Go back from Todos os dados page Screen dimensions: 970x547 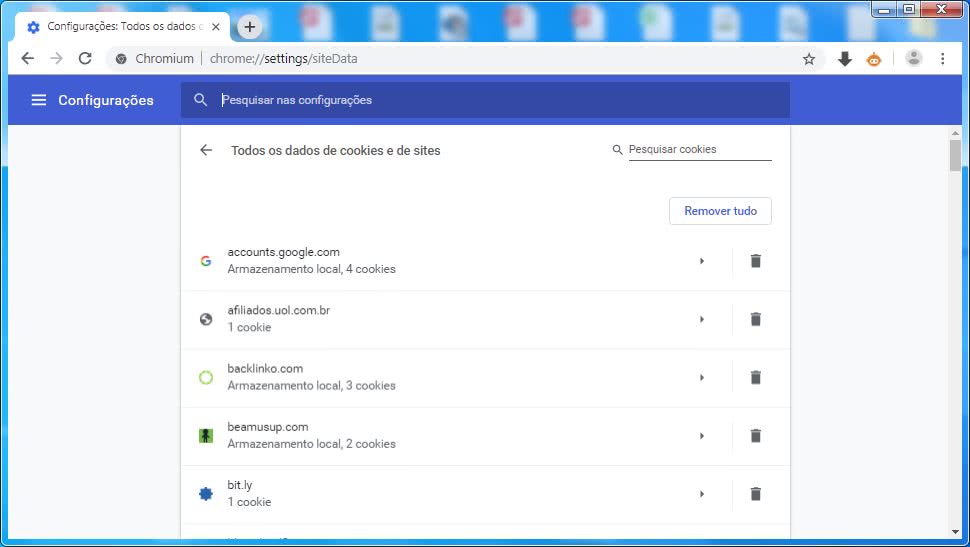pos(206,150)
